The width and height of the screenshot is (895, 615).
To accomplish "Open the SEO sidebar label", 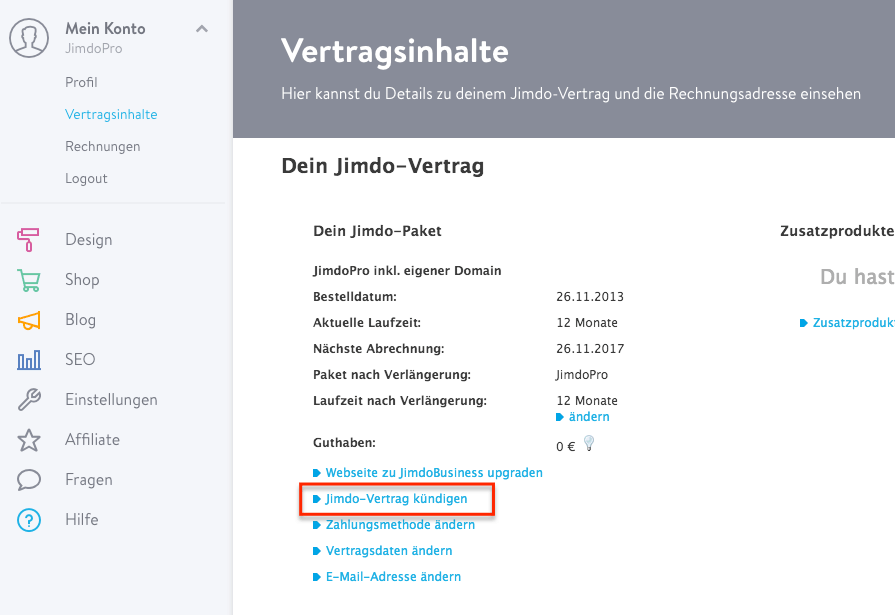I will click(x=80, y=360).
